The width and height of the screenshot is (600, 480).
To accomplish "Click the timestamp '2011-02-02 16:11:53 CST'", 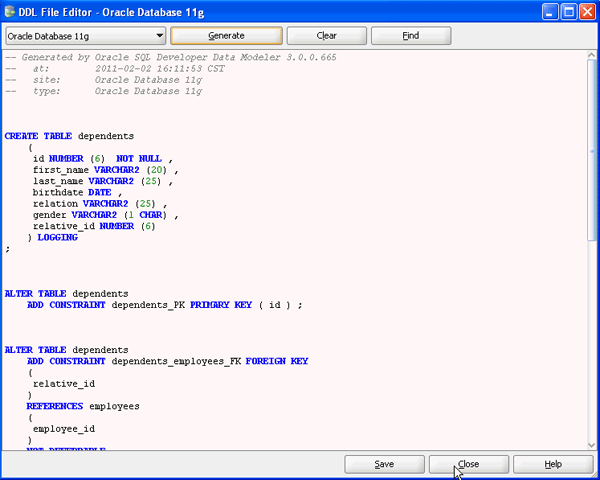I will click(x=160, y=69).
